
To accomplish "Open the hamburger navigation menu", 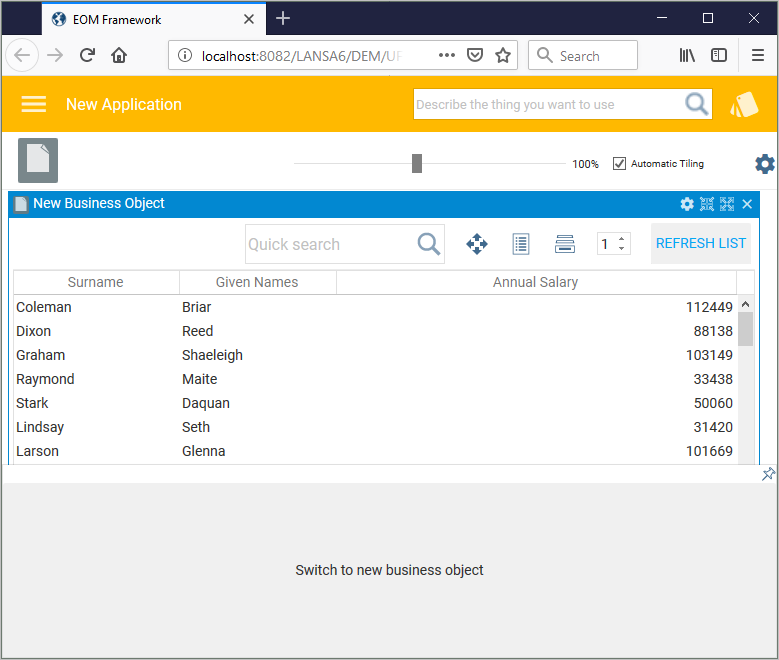I will click(34, 104).
